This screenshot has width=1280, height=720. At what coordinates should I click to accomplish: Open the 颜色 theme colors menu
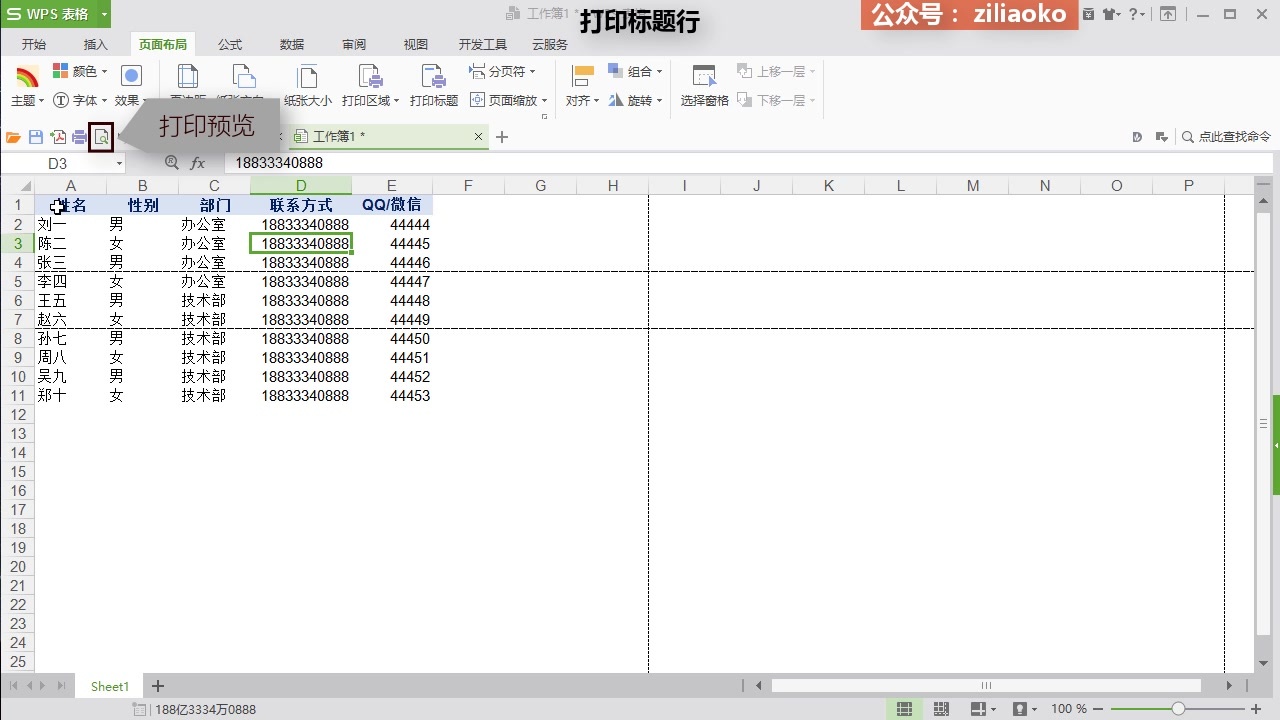pyautogui.click(x=80, y=72)
